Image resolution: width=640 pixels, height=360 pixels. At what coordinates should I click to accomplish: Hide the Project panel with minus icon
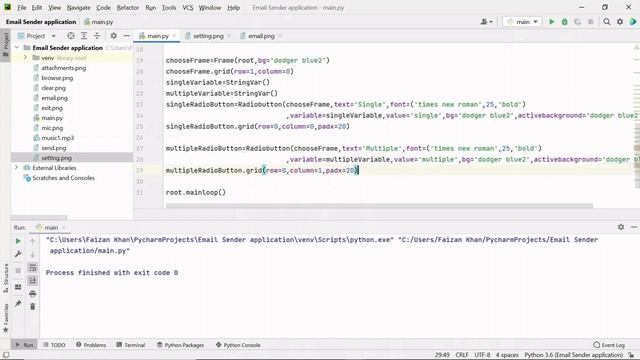[x=127, y=36]
